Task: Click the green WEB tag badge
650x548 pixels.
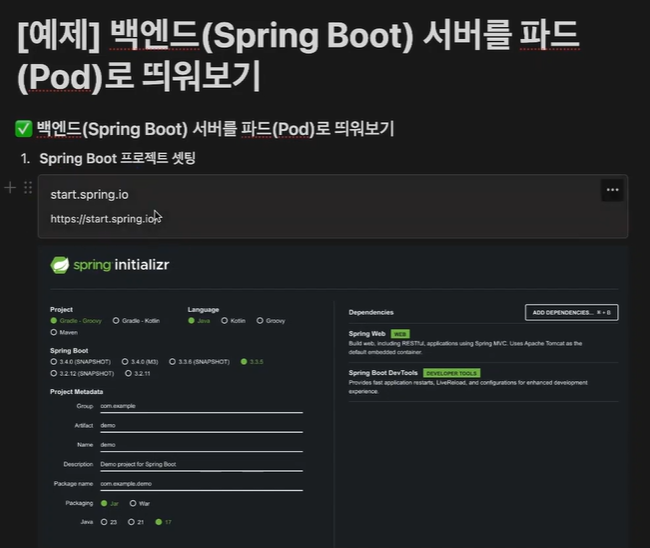Action: [x=400, y=334]
